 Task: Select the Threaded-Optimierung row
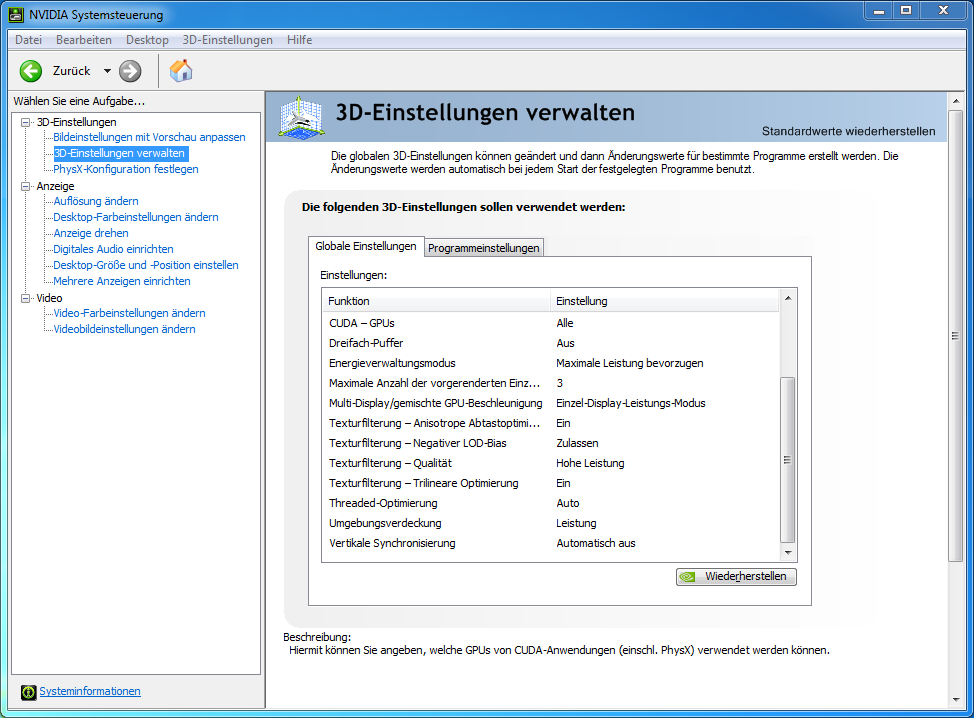pos(551,503)
